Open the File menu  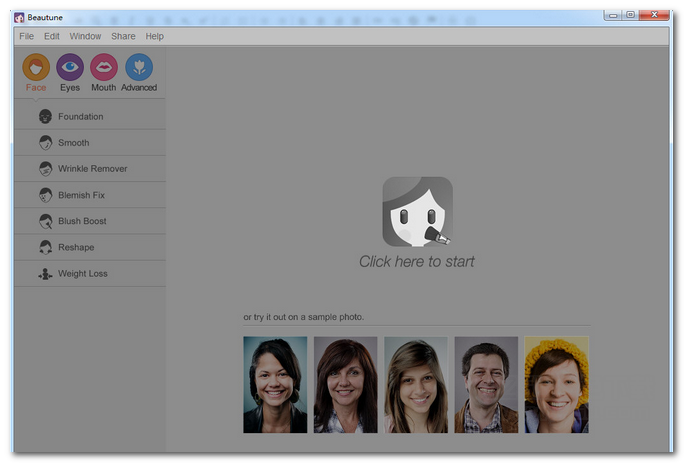pyautogui.click(x=26, y=36)
